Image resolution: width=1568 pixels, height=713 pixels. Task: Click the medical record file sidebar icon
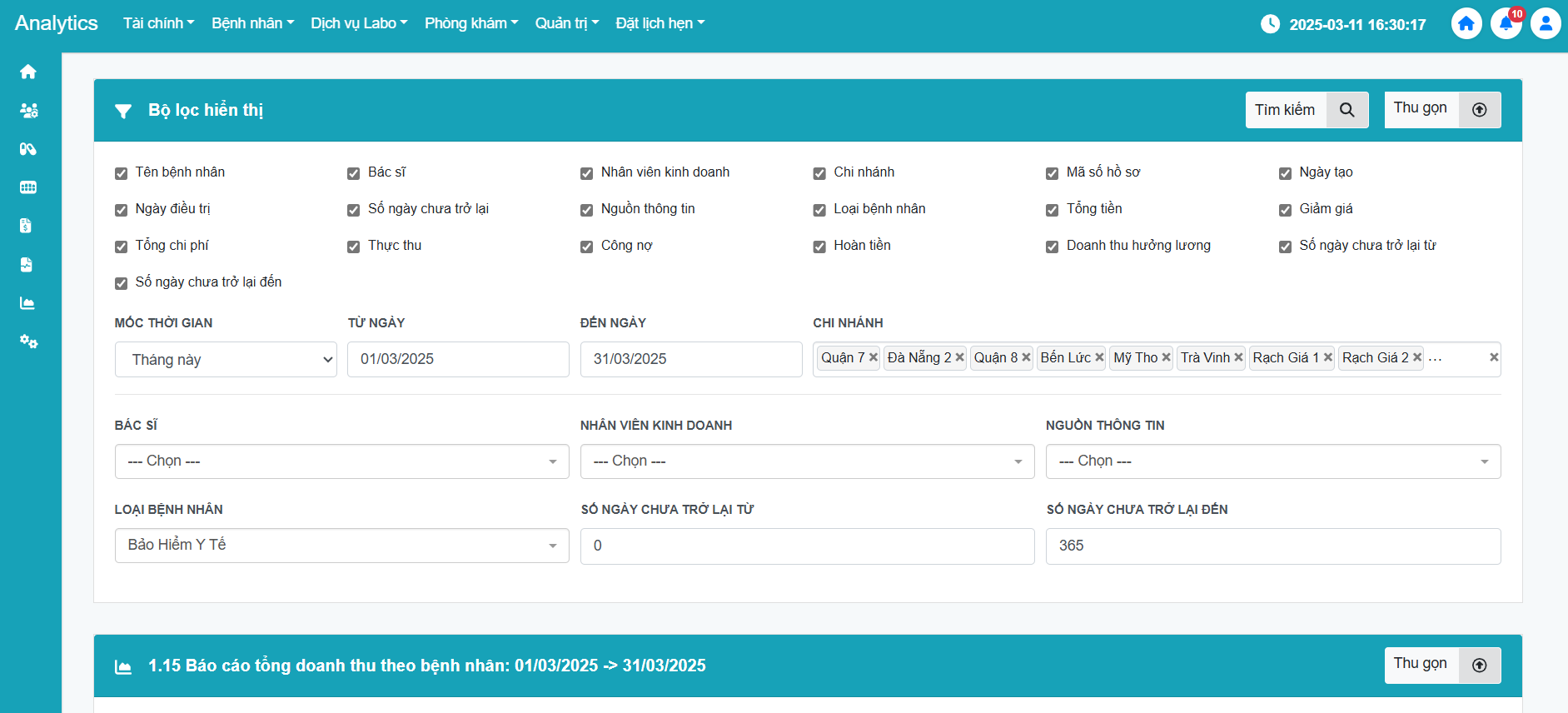26,265
